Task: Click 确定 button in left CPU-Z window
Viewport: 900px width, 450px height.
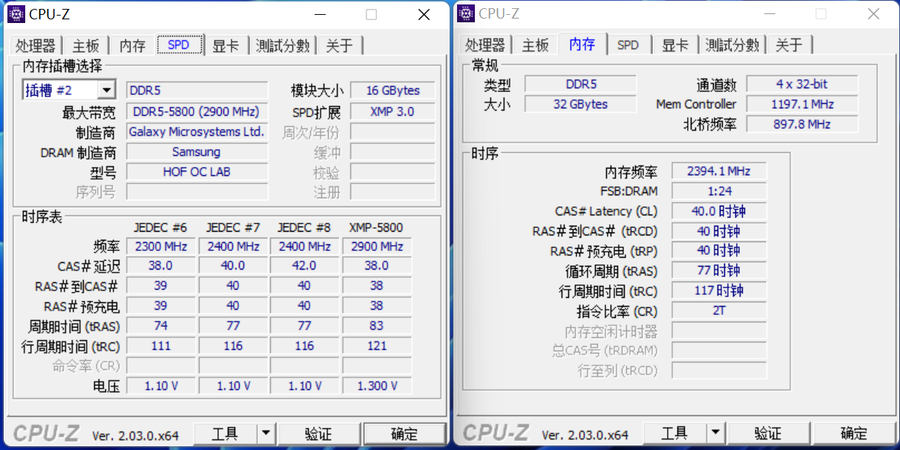Action: 404,434
